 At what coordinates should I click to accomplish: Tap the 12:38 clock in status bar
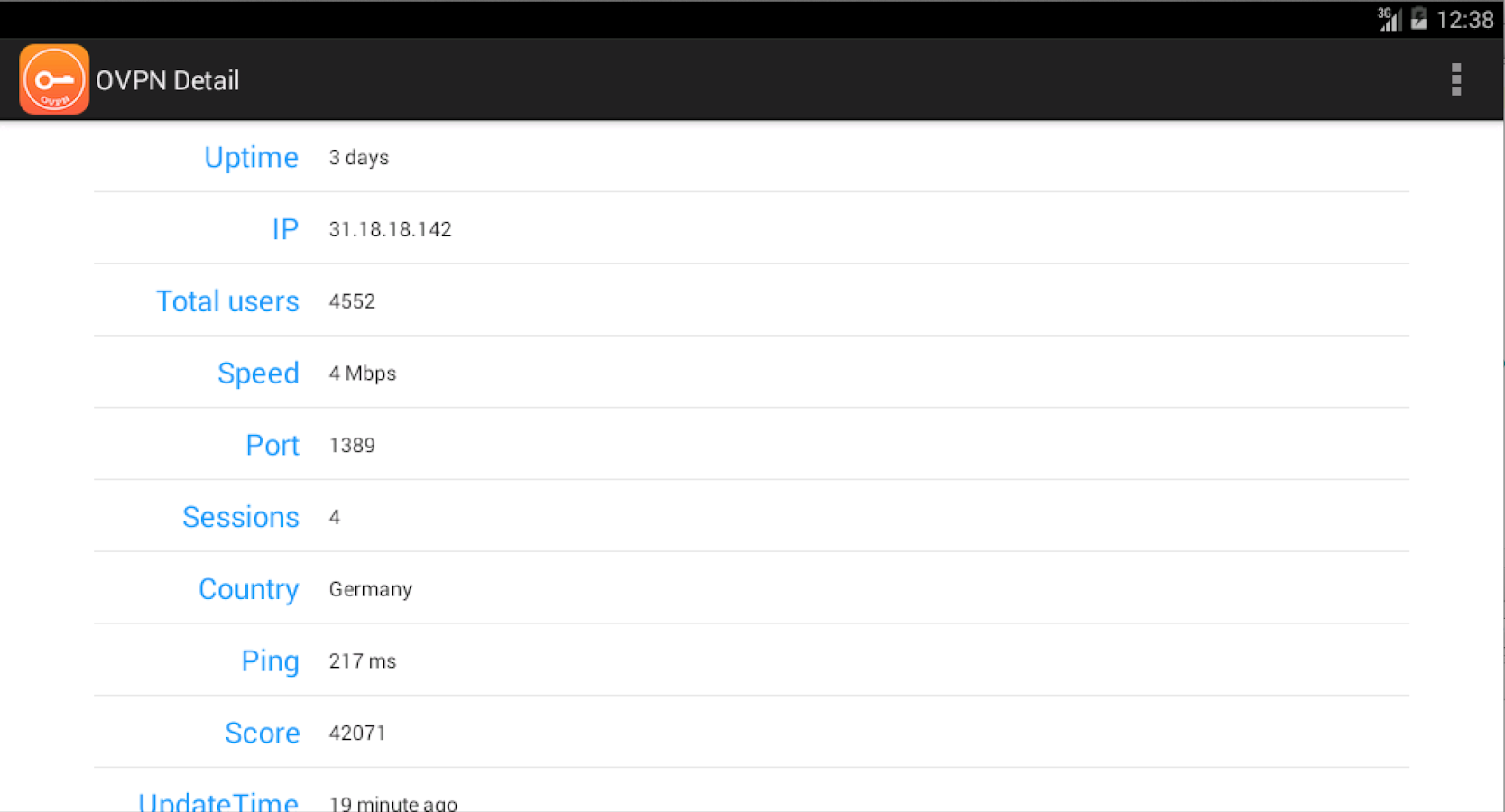1464,20
